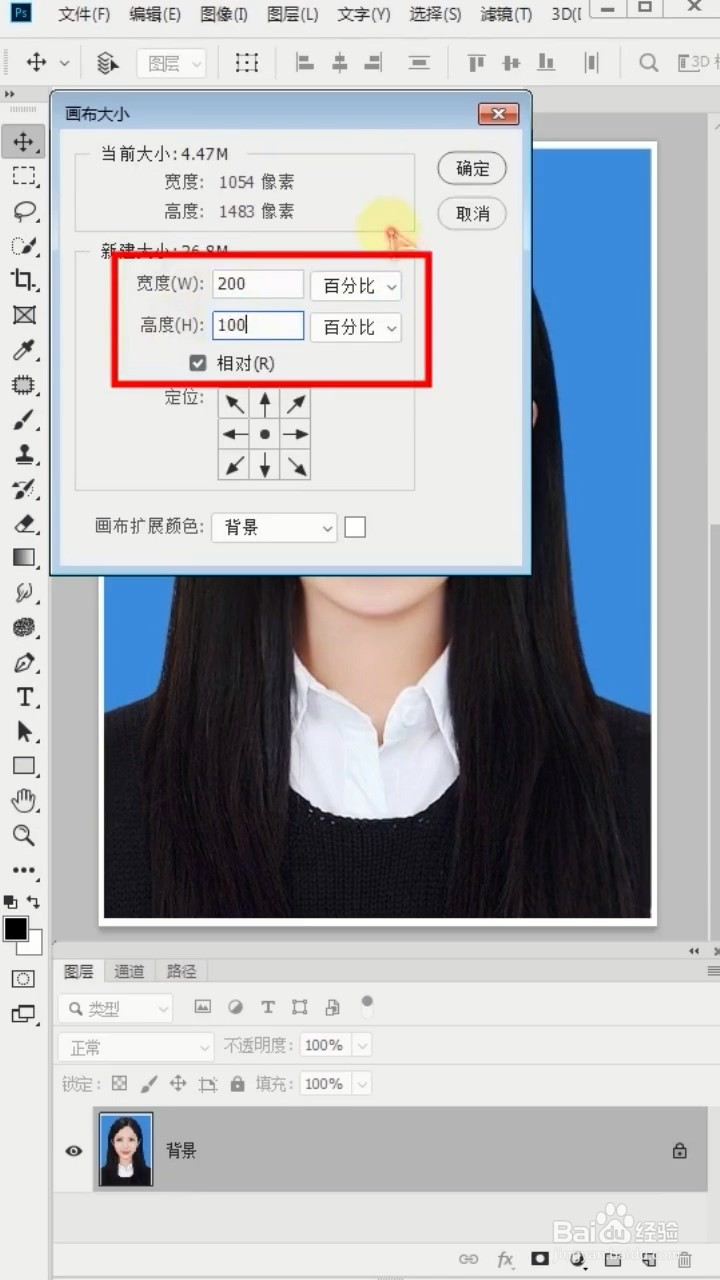Click the 确定 button
720x1280 pixels.
[x=472, y=169]
